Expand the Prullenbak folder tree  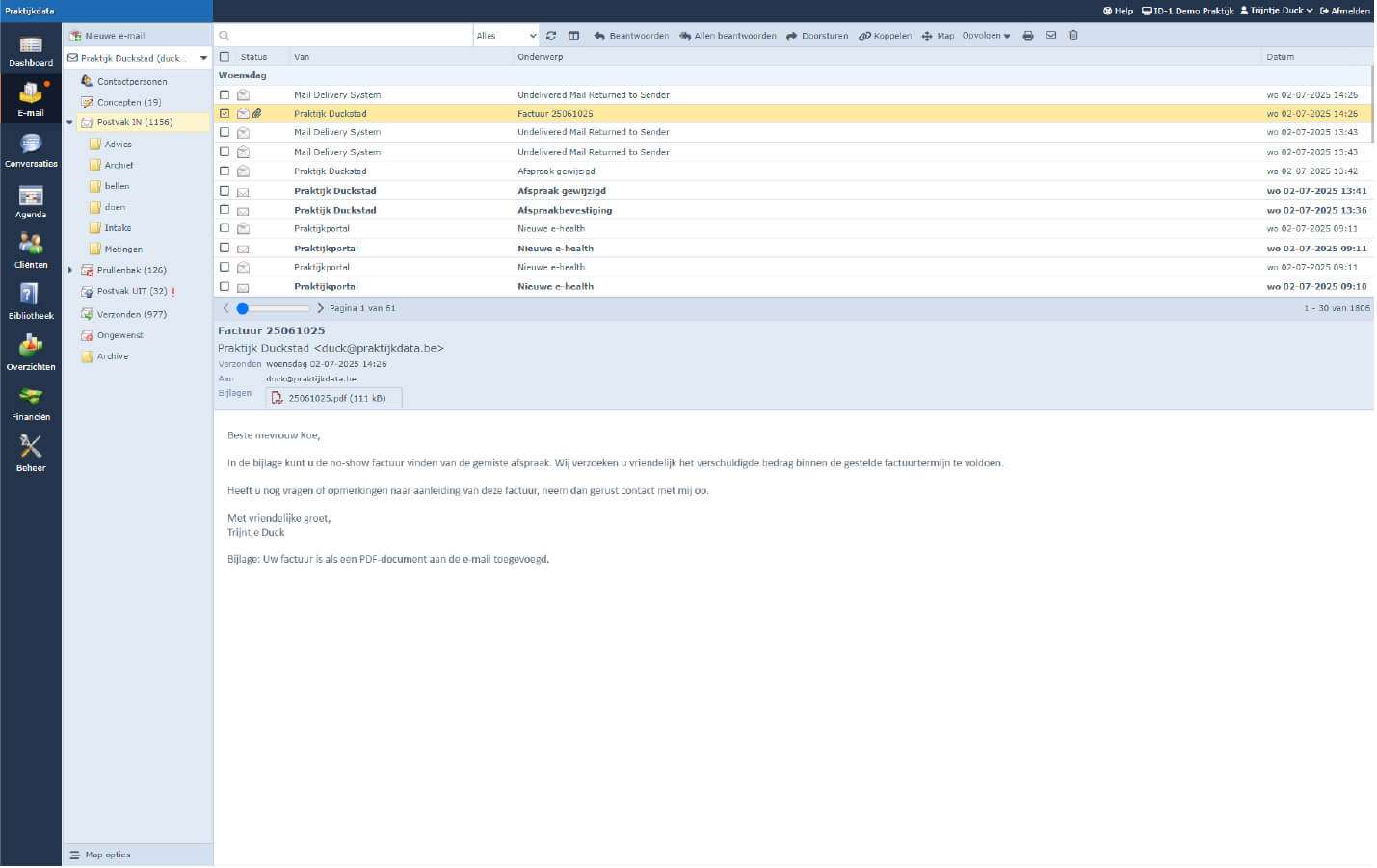(70, 271)
